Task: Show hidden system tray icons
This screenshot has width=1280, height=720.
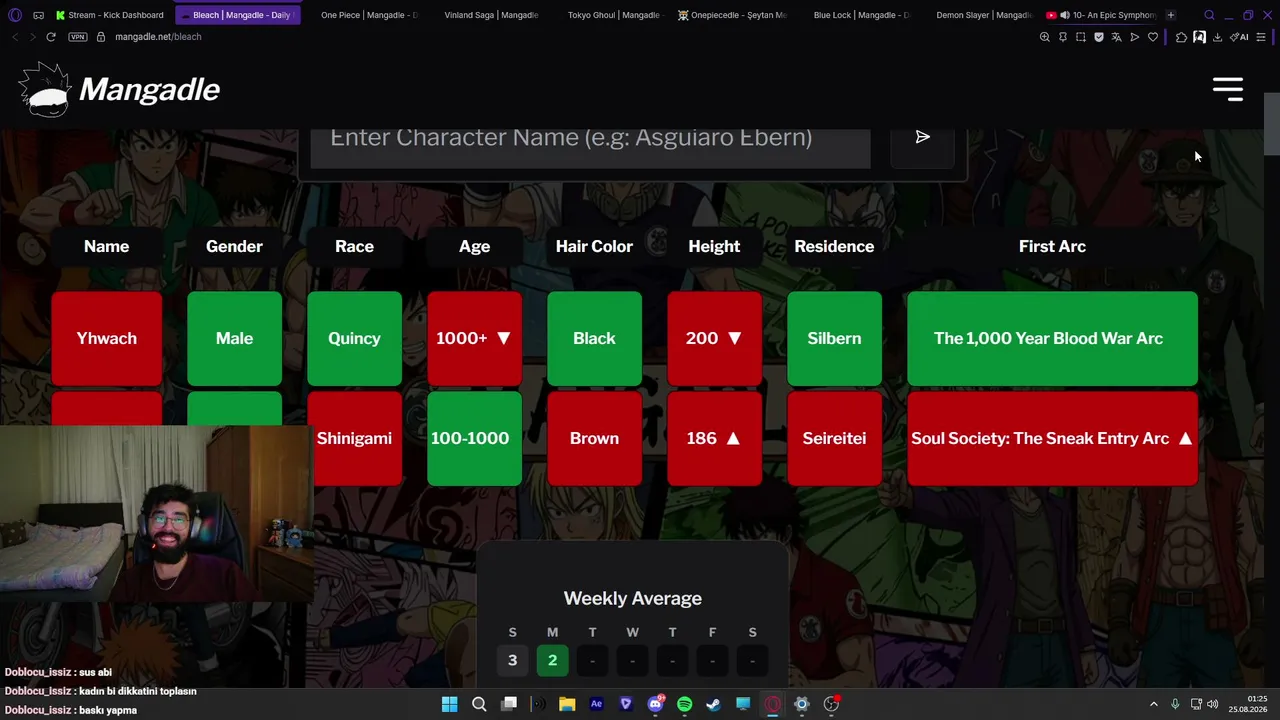Action: 1153,704
